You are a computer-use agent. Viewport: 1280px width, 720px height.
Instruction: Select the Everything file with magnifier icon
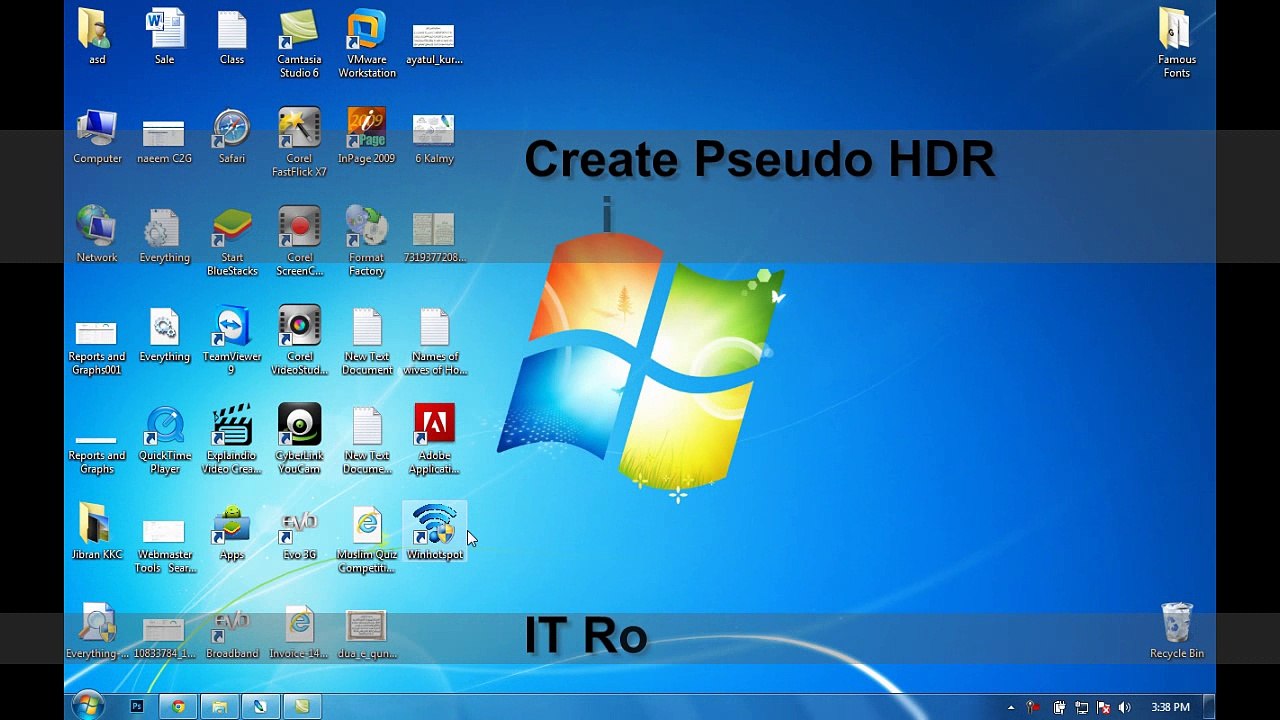165,334
